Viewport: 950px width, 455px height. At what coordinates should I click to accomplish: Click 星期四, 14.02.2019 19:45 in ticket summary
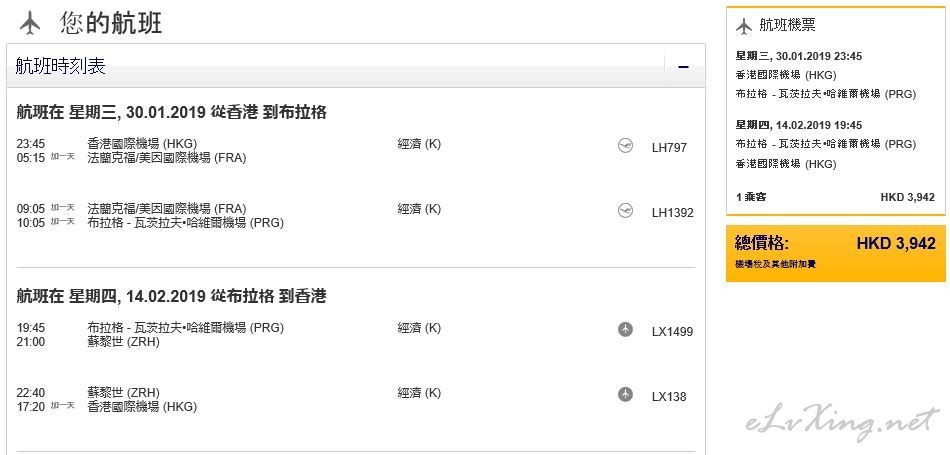coord(799,125)
